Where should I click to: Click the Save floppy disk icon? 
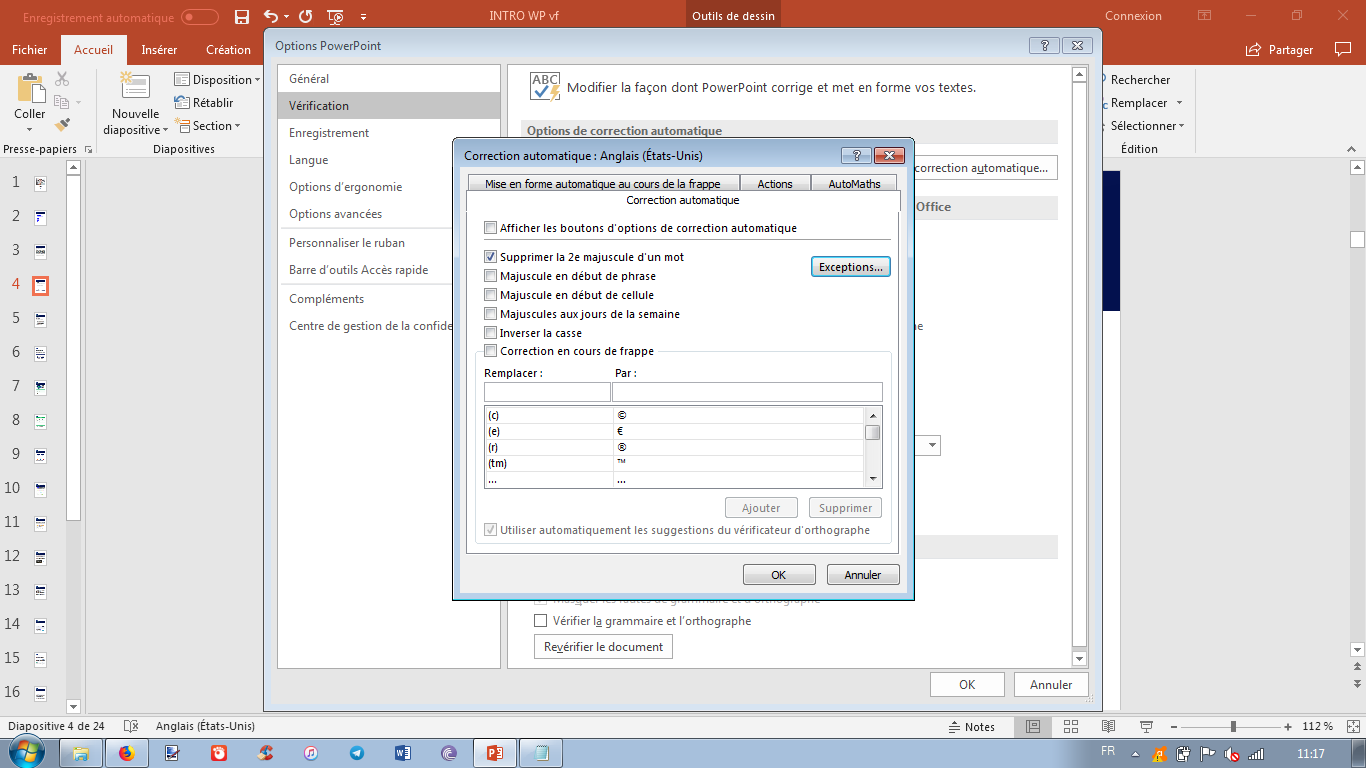(x=241, y=17)
